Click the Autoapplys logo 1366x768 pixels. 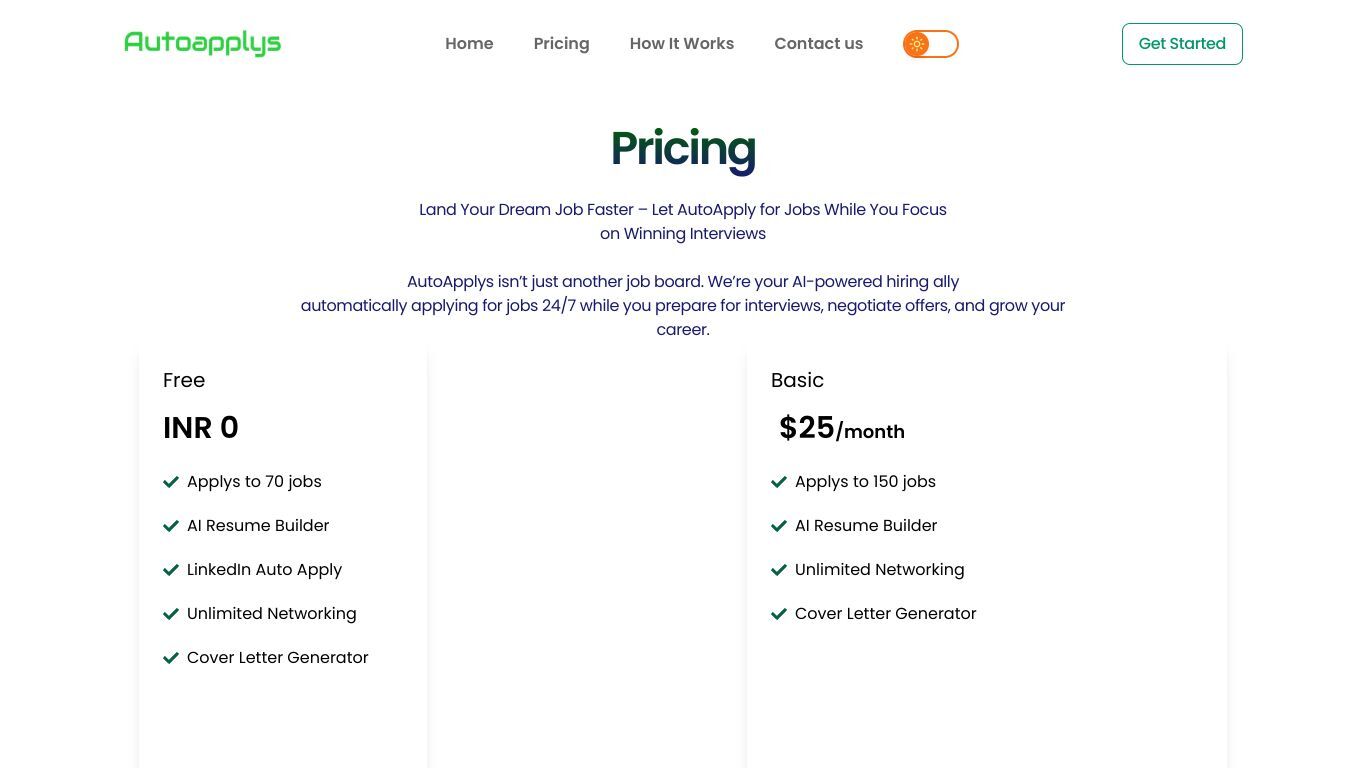(x=202, y=43)
